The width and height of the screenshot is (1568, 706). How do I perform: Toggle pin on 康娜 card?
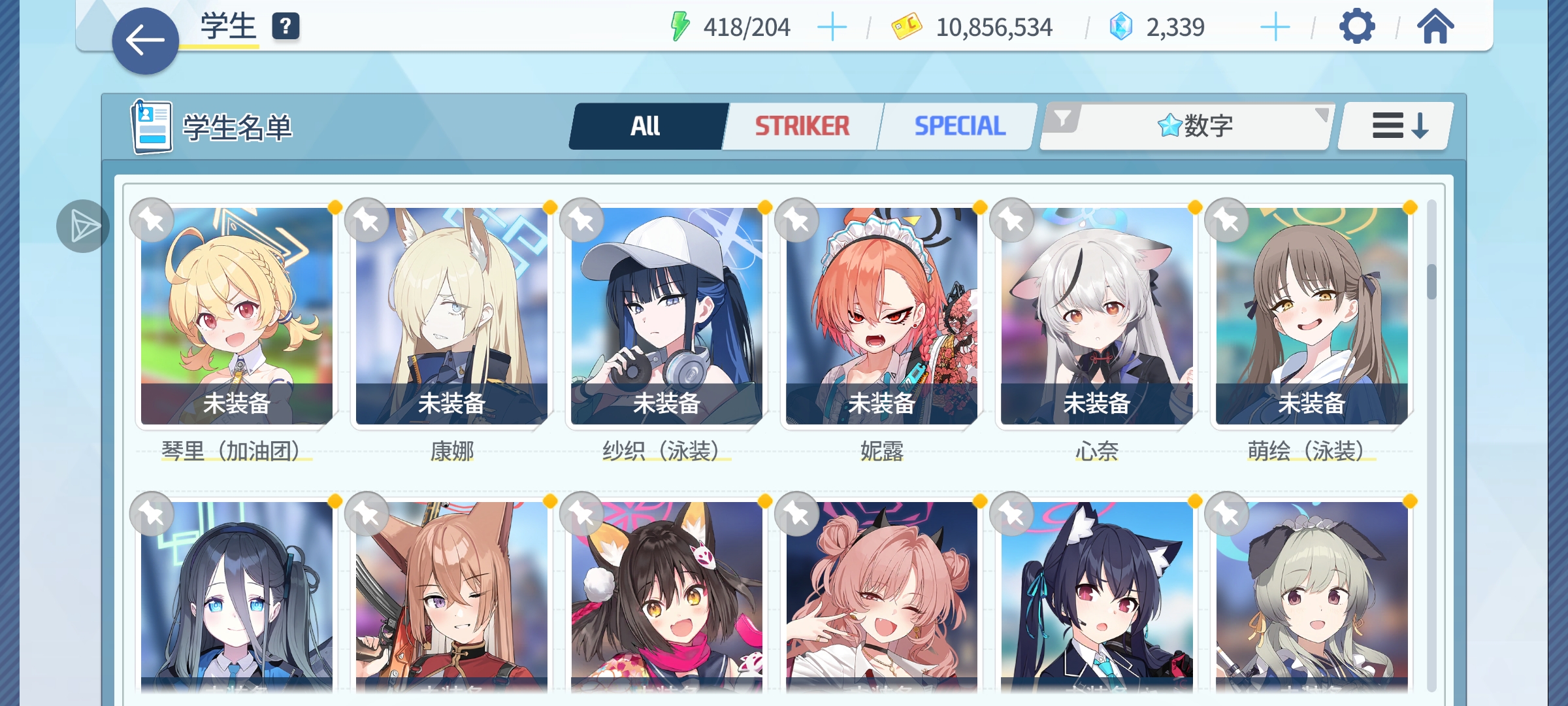(x=367, y=220)
